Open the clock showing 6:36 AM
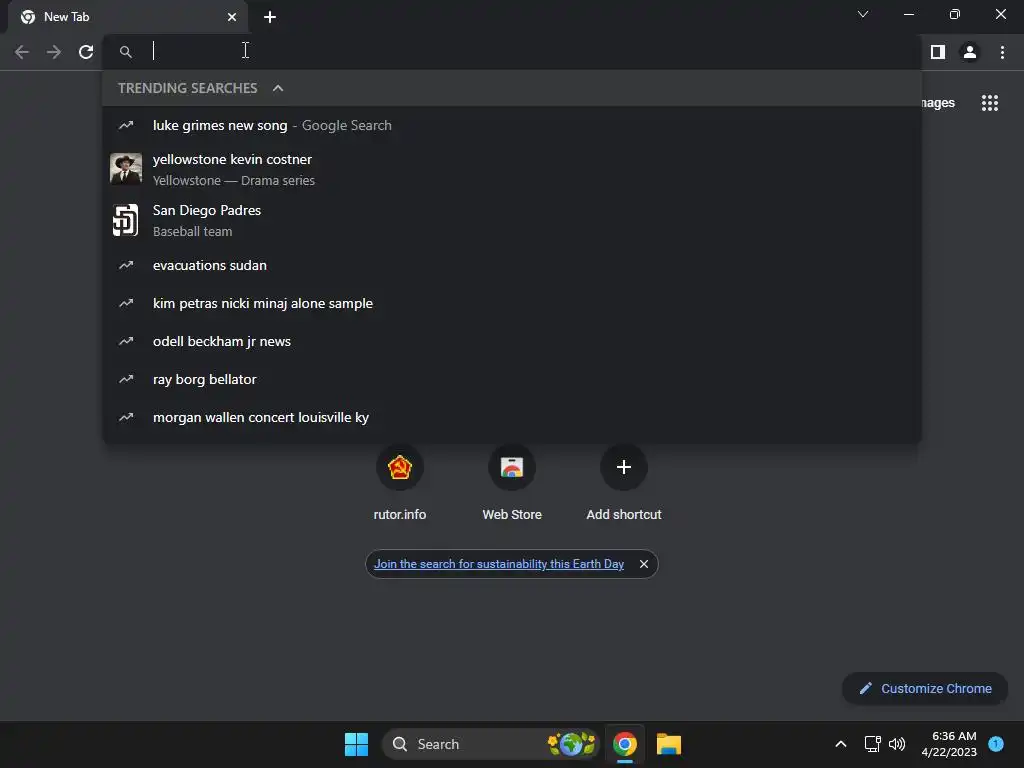This screenshot has width=1024, height=768. point(949,744)
